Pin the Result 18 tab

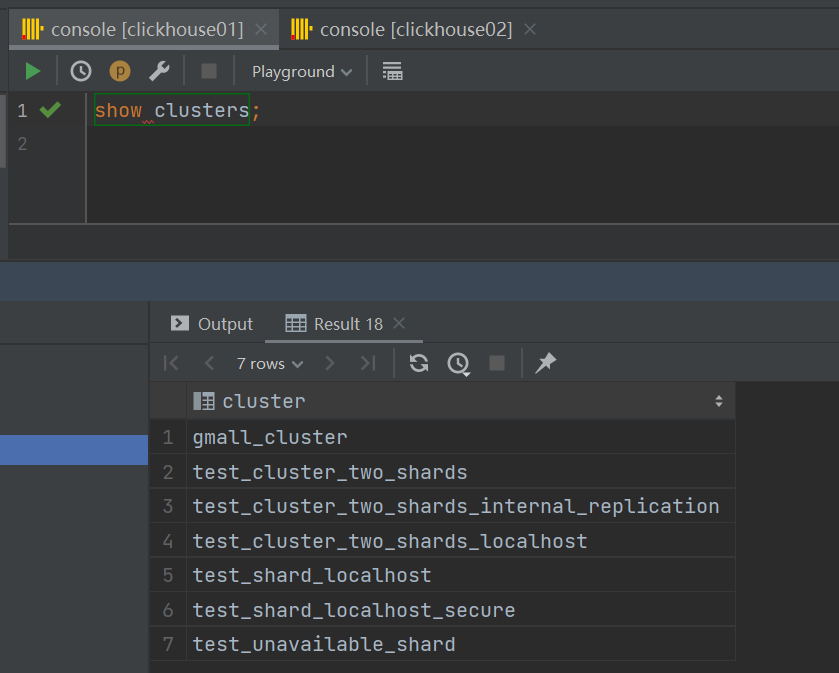(545, 363)
